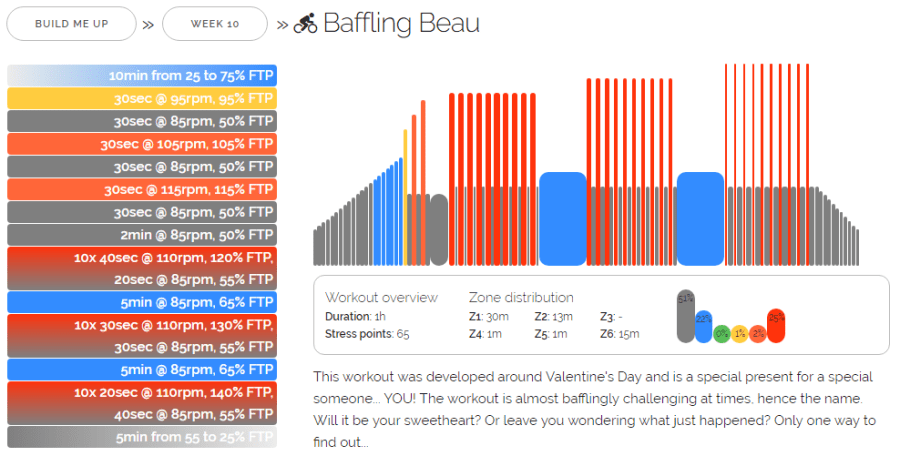Select the 5min from 55 to 25% FTP cooldown
900x456 pixels.
click(142, 437)
